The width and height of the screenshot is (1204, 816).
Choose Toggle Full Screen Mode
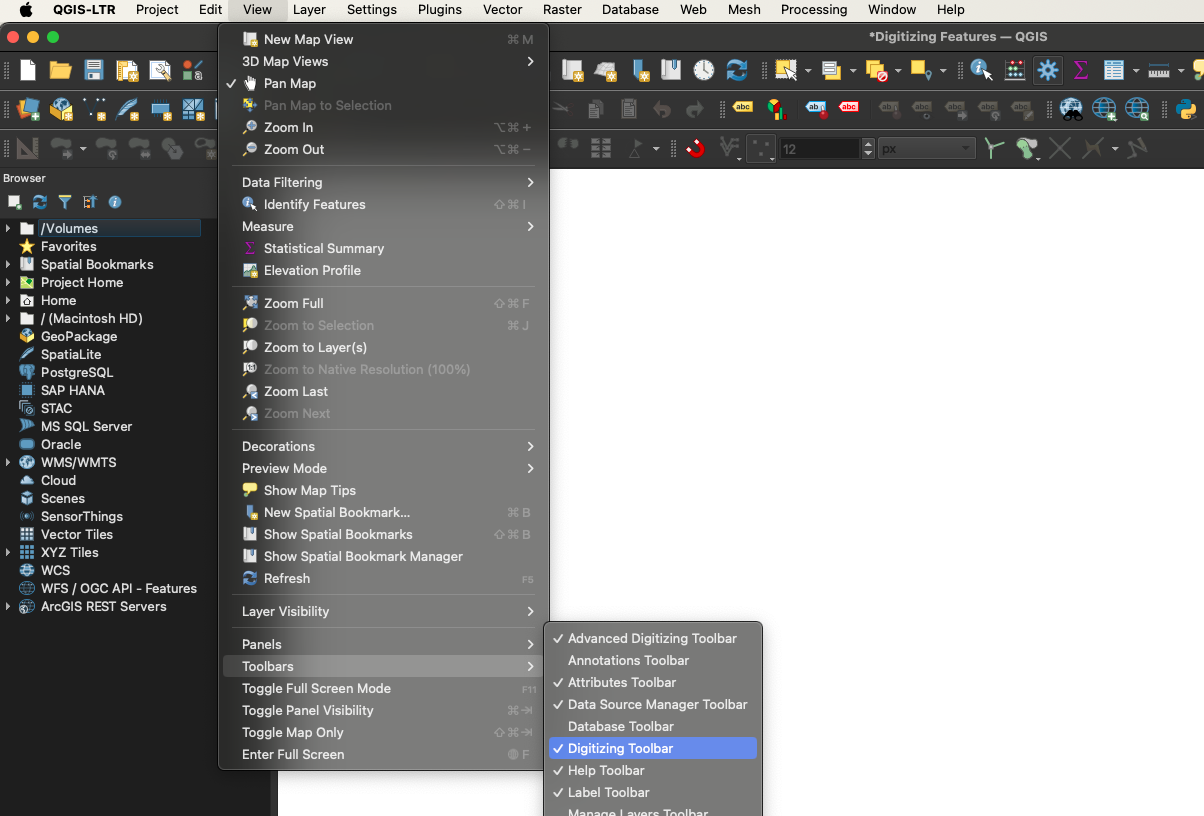[x=383, y=688]
